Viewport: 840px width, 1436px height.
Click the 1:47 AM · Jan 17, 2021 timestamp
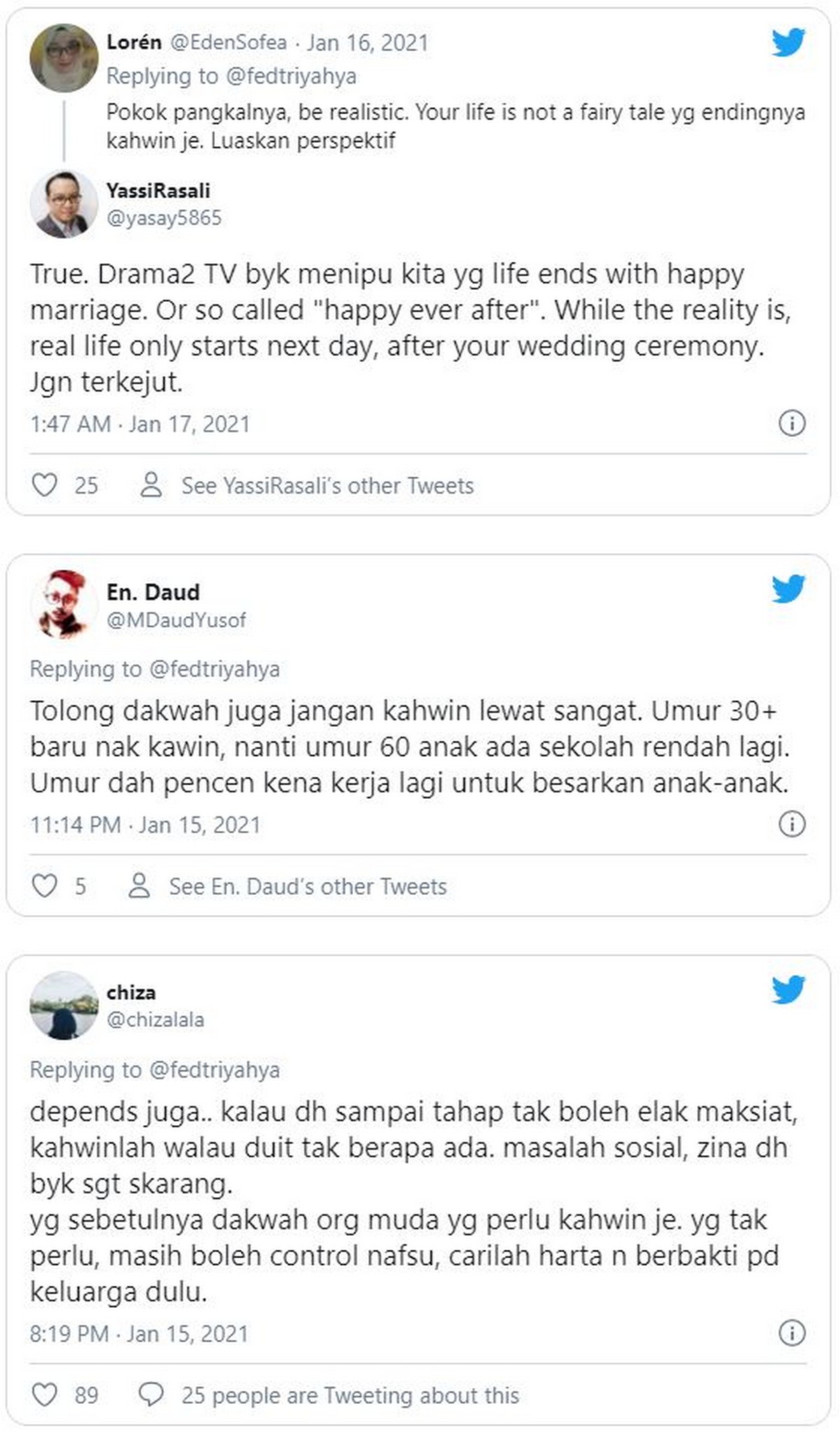tap(140, 424)
